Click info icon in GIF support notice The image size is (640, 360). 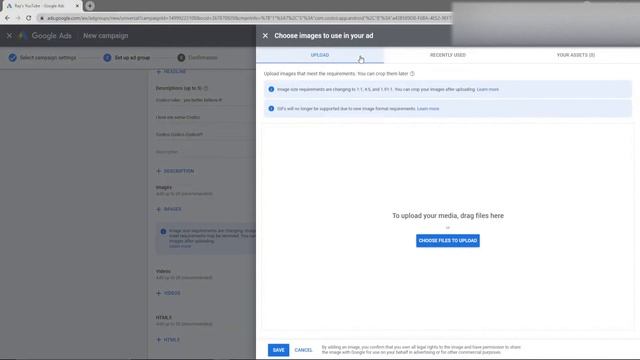point(271,109)
